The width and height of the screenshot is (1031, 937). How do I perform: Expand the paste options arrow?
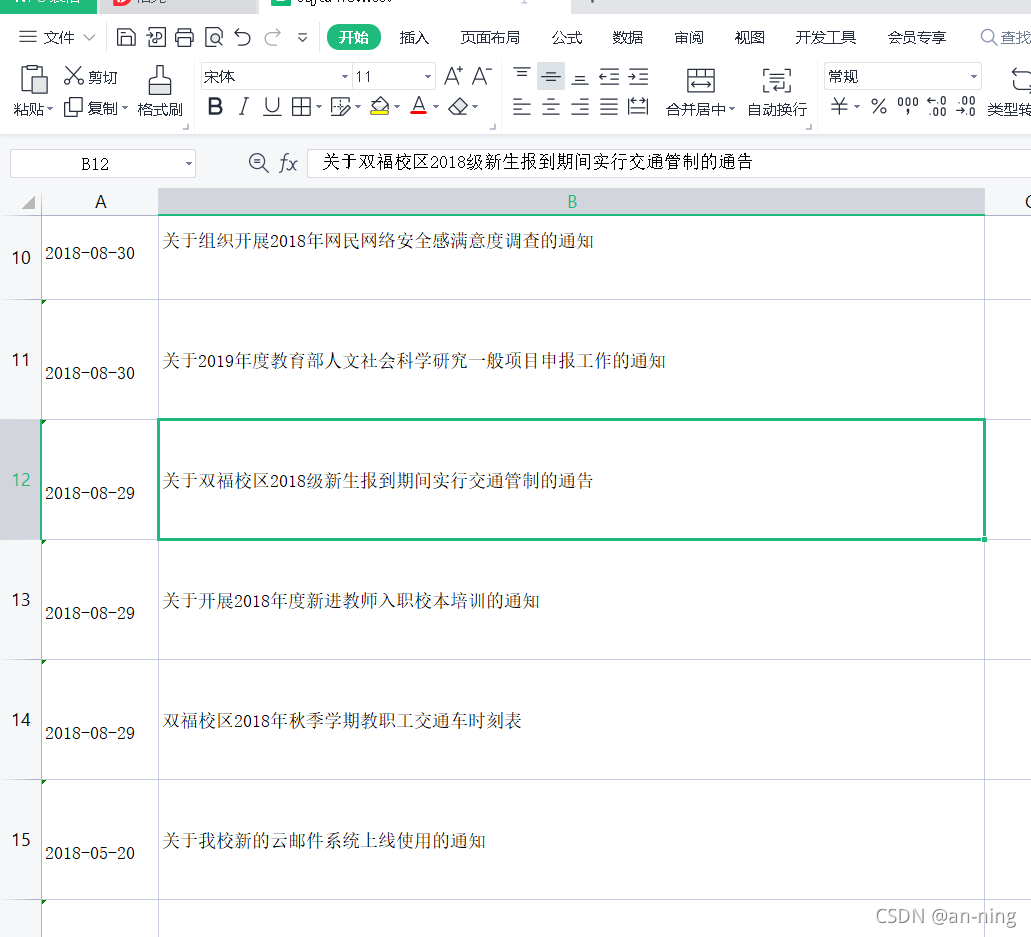[x=49, y=109]
